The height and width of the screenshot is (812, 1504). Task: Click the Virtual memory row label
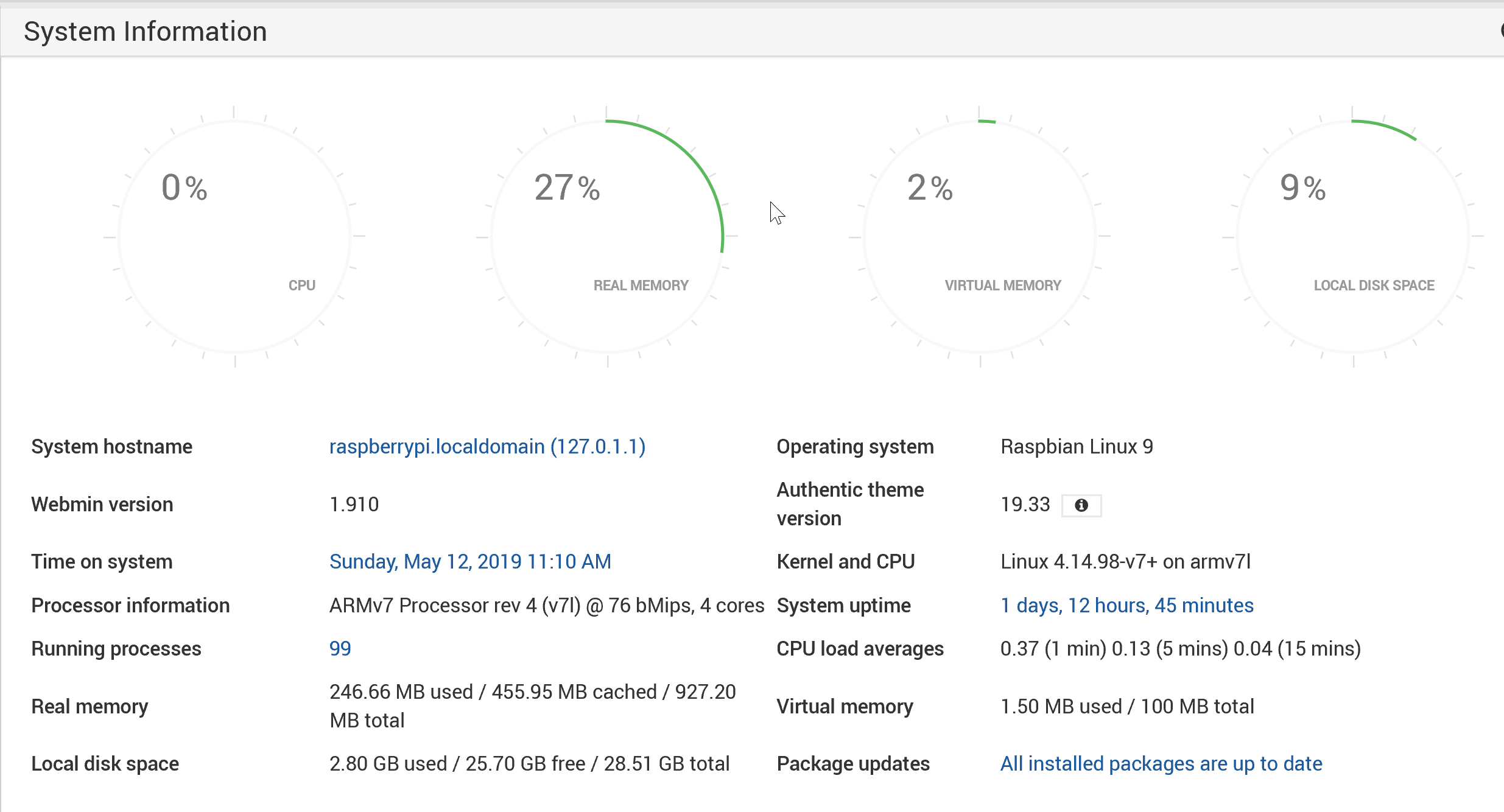click(x=845, y=707)
